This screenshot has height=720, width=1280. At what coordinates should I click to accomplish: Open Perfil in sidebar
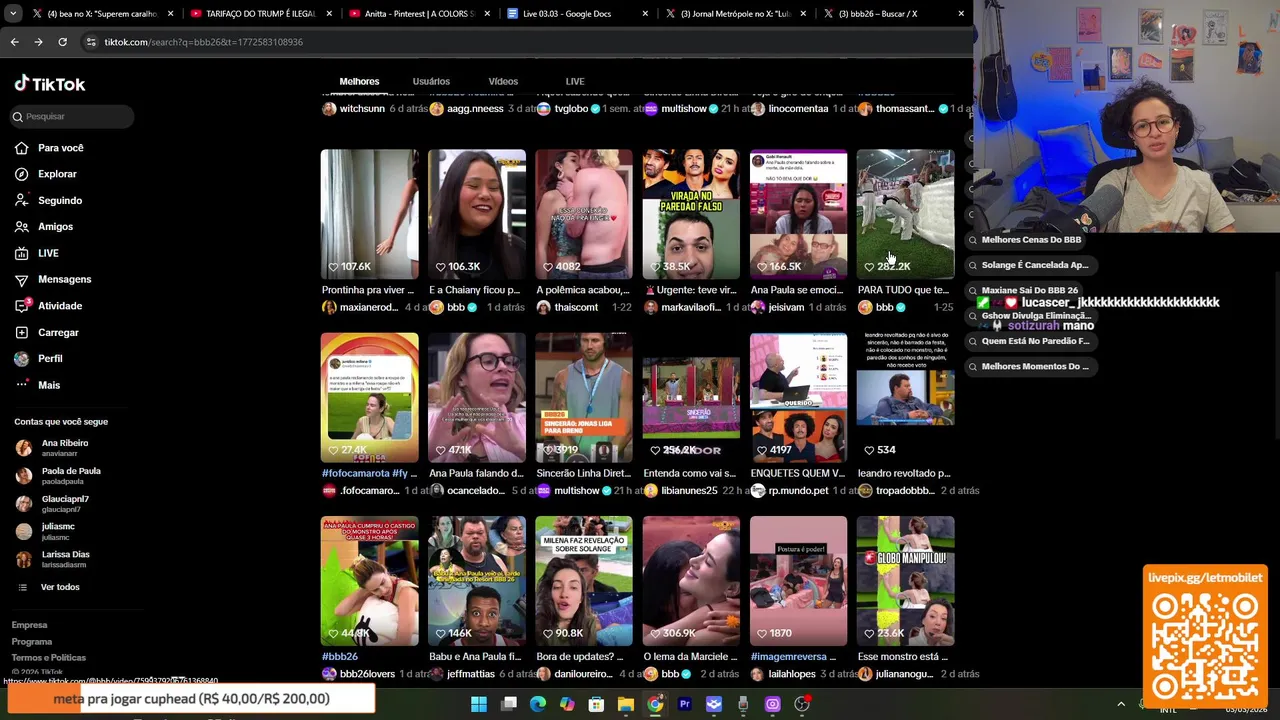(50, 358)
